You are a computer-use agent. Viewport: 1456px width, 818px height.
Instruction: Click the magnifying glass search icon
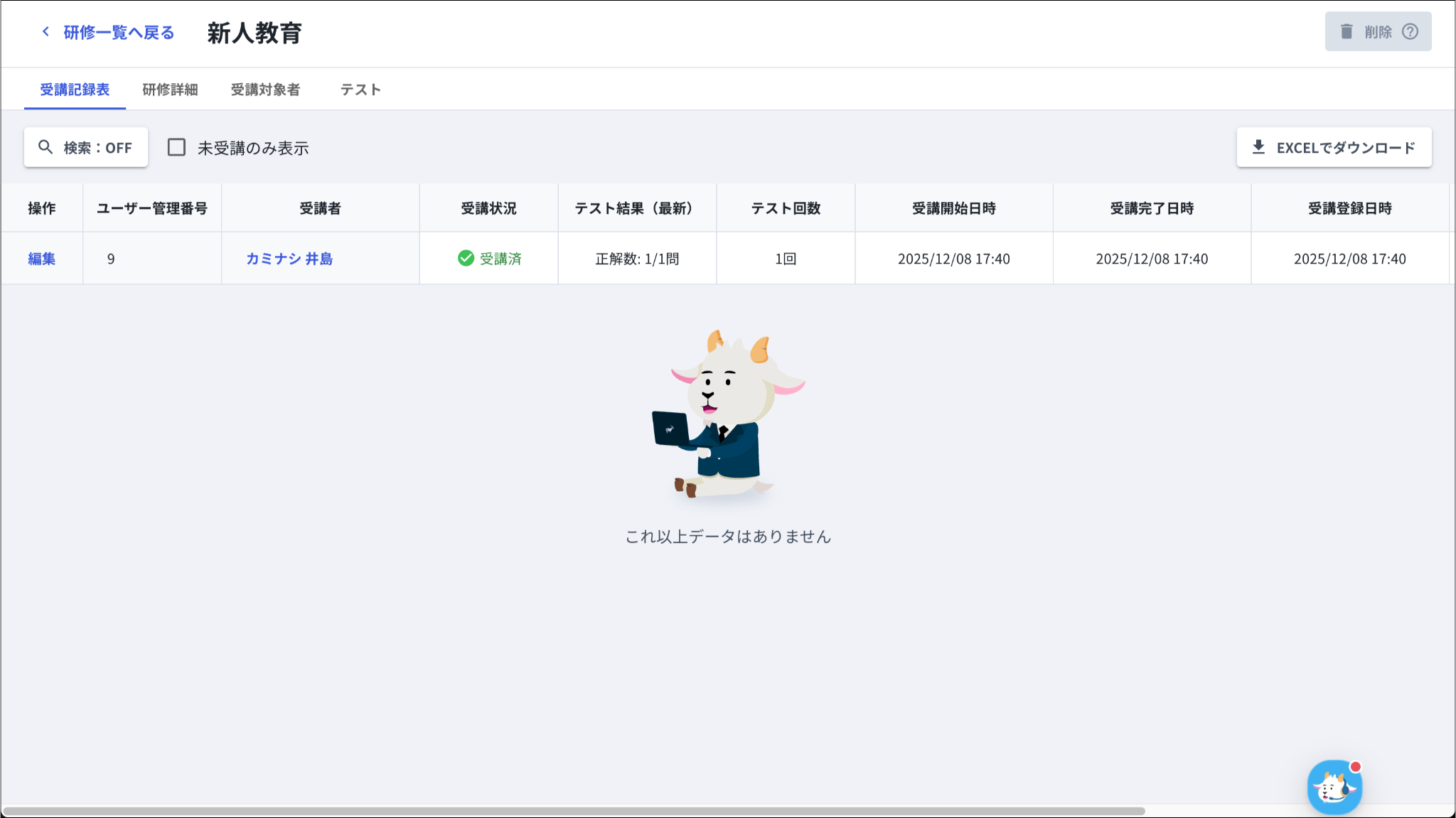[x=45, y=147]
